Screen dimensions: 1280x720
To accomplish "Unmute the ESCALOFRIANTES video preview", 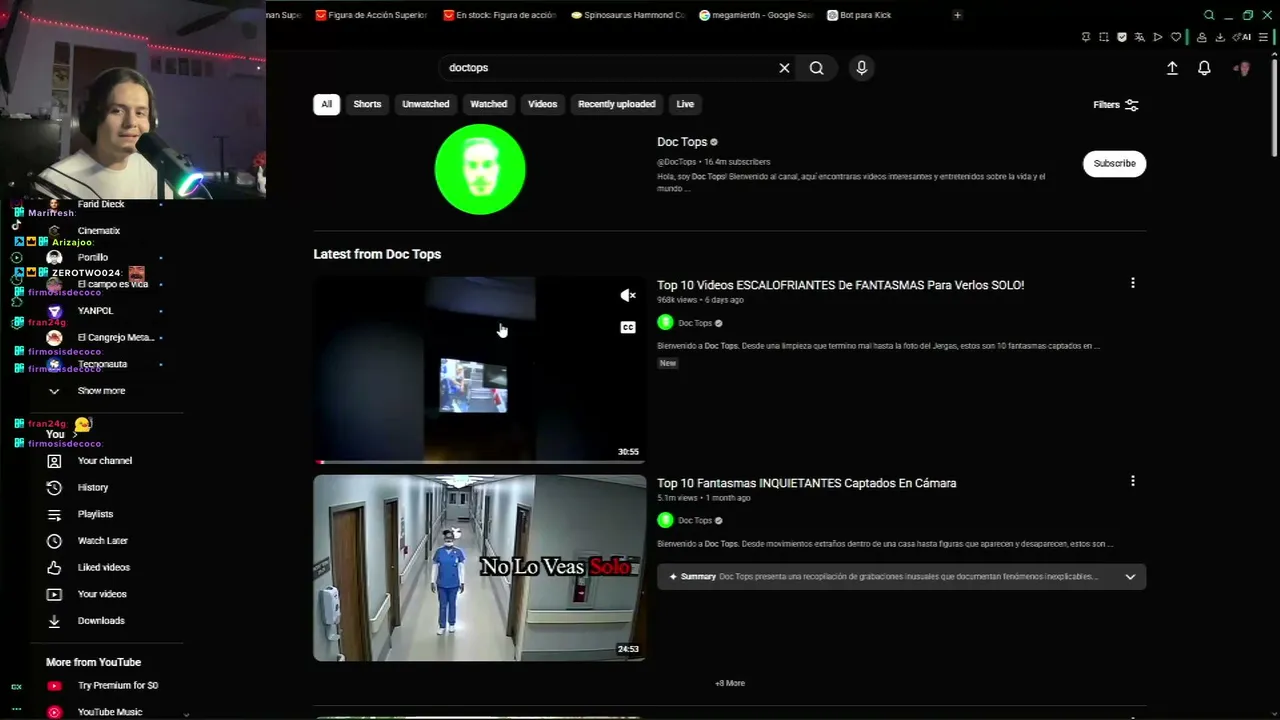I will (628, 295).
